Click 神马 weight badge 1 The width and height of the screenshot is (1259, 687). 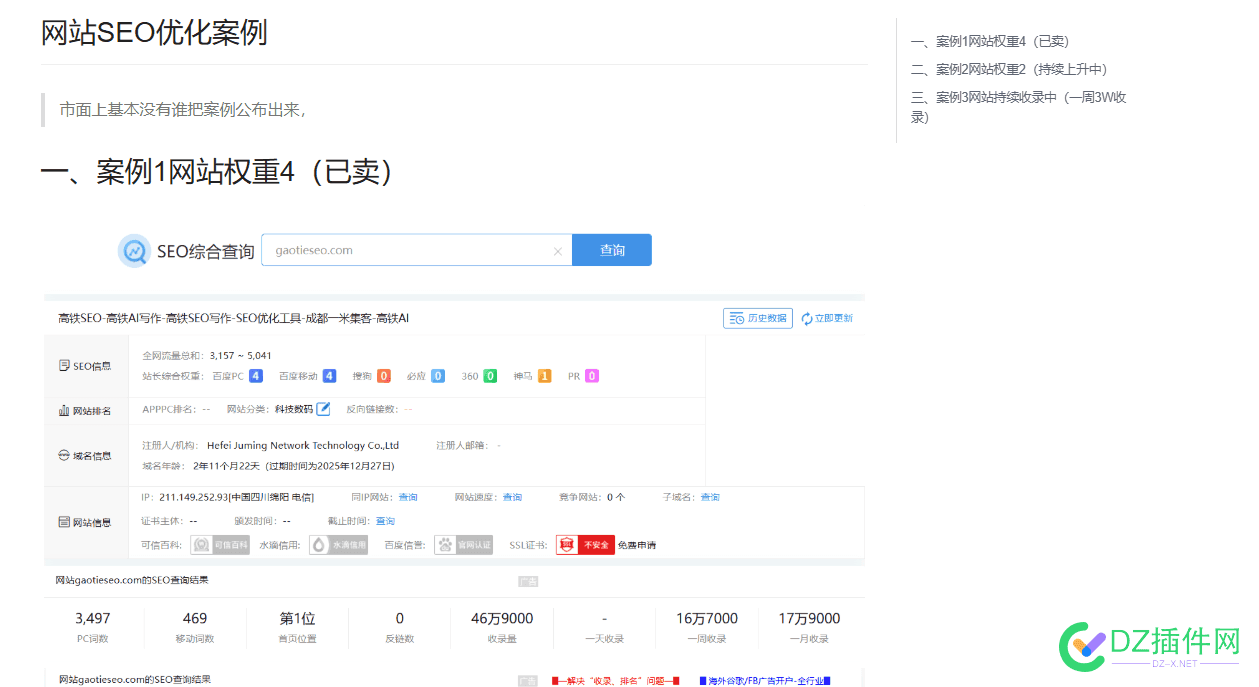tap(544, 376)
